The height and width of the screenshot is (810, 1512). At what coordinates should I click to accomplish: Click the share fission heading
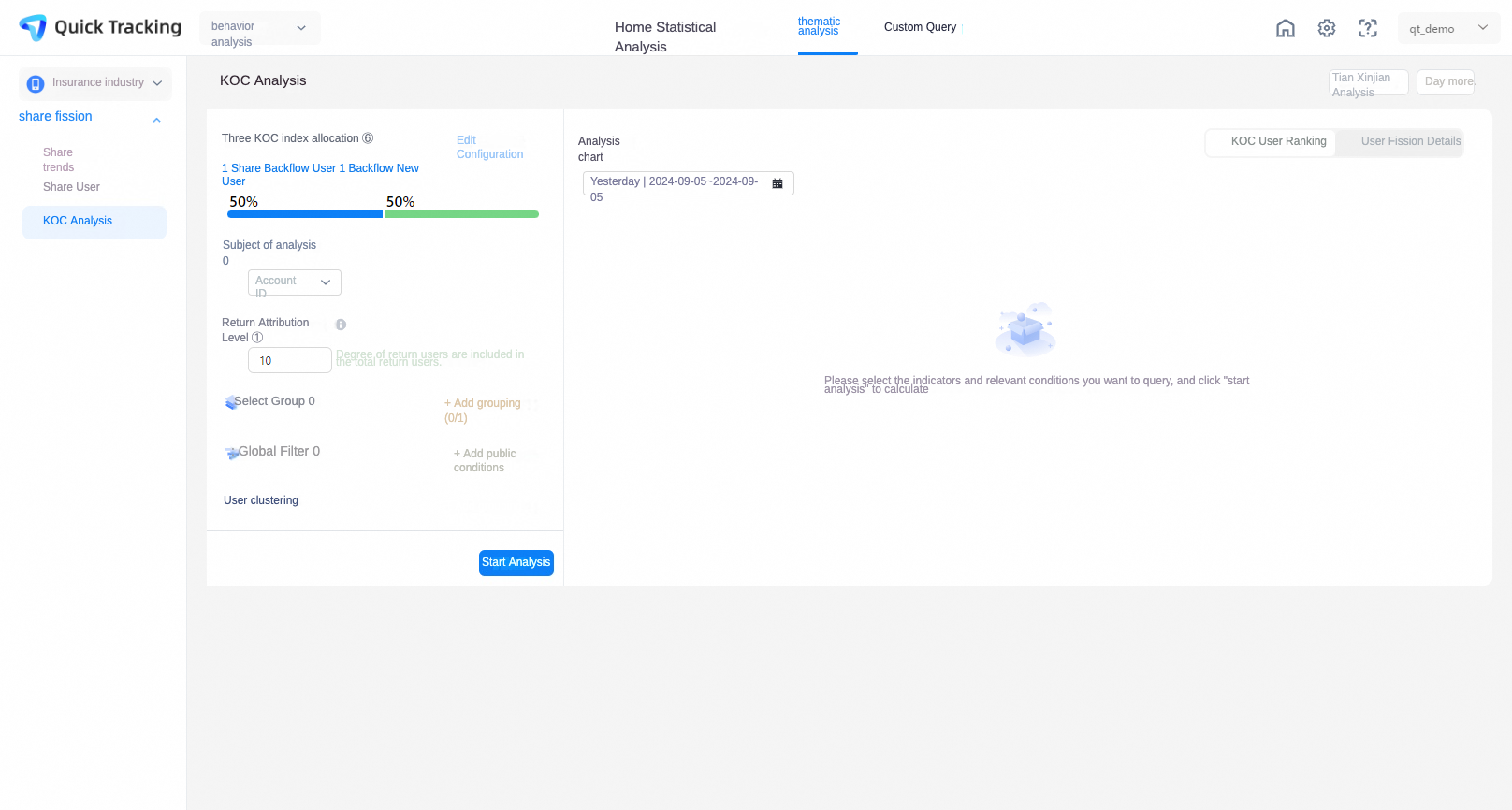(x=55, y=117)
